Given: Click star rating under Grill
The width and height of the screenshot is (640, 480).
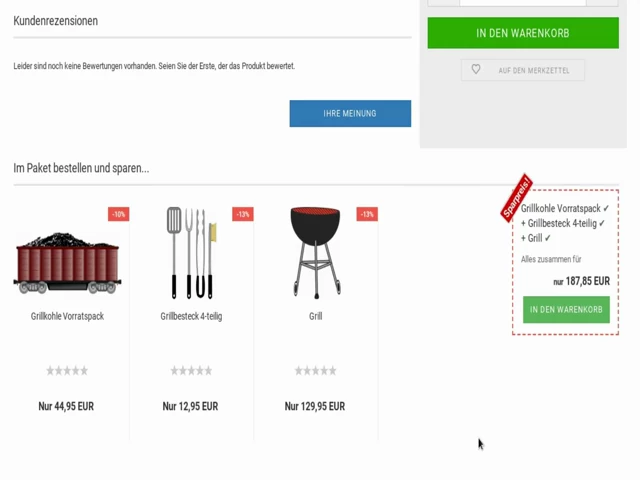Looking at the screenshot, I should (316, 371).
